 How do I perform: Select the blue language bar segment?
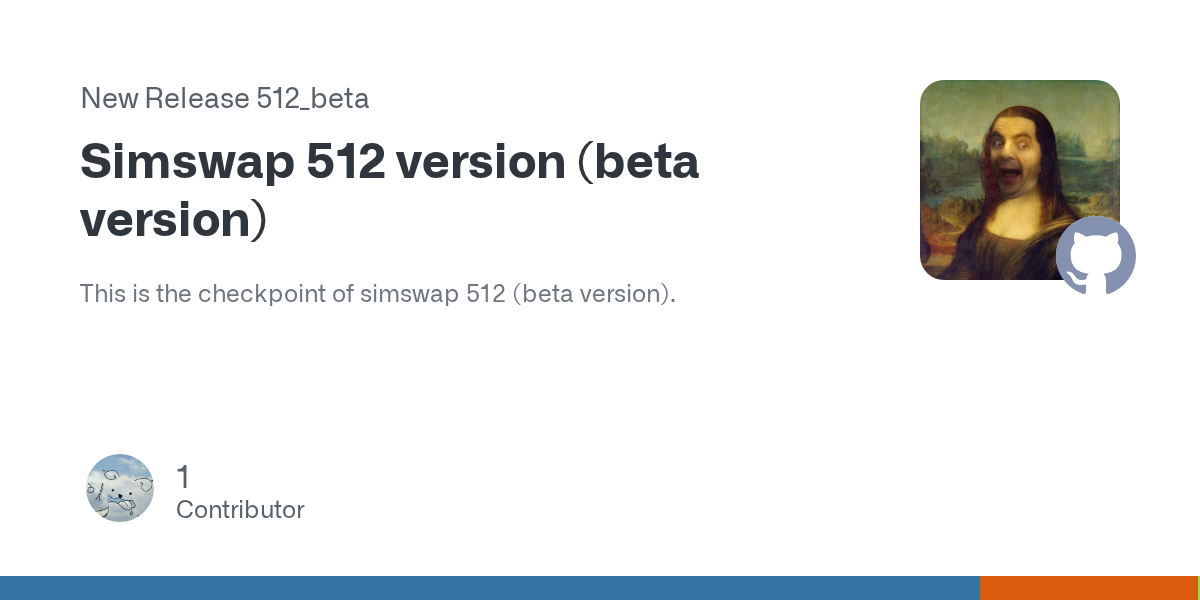(489, 588)
